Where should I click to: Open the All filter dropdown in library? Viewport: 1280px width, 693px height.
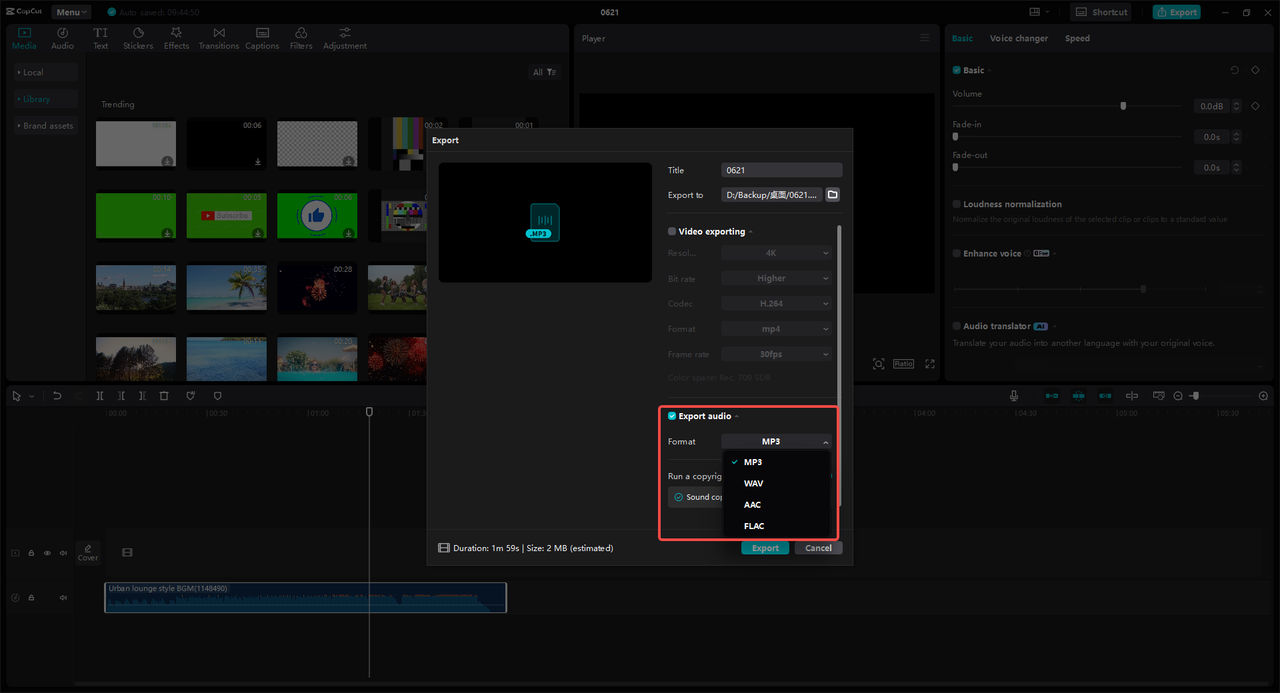tap(545, 72)
